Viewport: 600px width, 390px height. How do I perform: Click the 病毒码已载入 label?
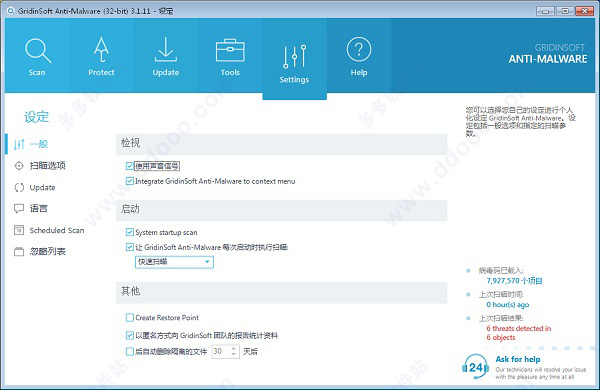point(501,271)
